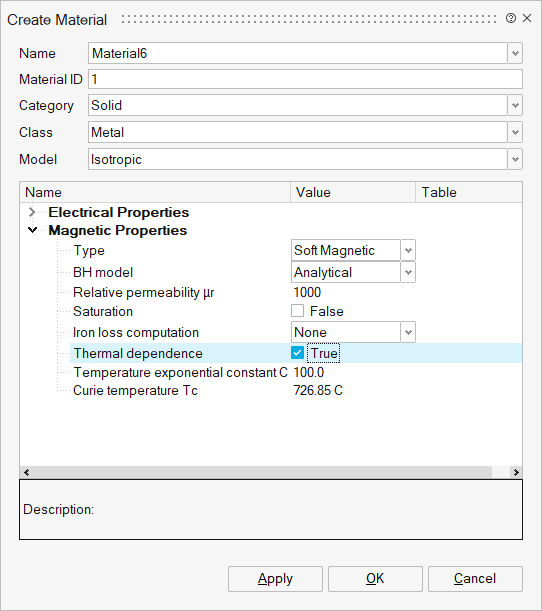Collapse the Magnetic Properties section
Image resolution: width=542 pixels, height=611 pixels.
[33, 230]
